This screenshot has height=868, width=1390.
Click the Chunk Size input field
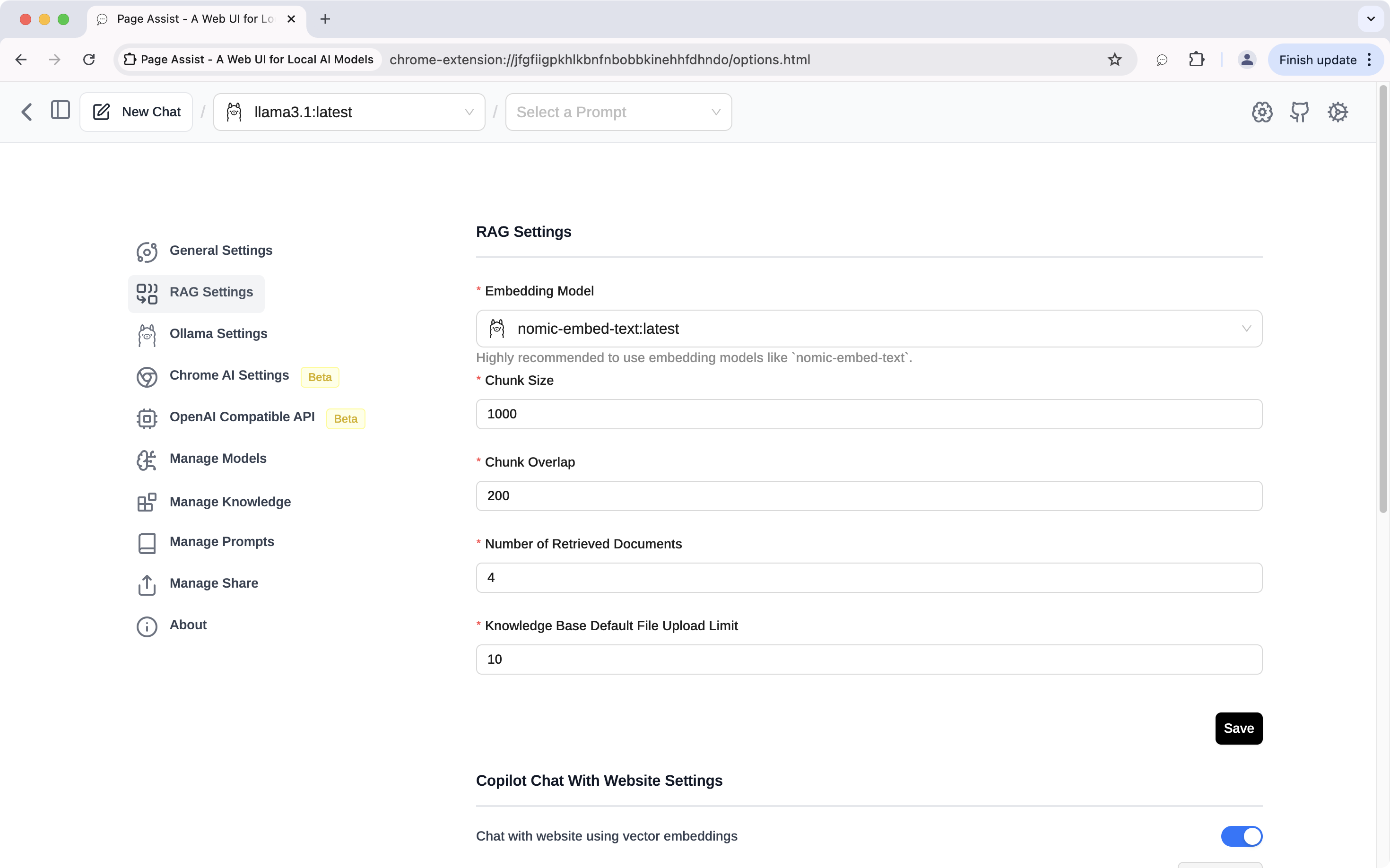pos(869,414)
